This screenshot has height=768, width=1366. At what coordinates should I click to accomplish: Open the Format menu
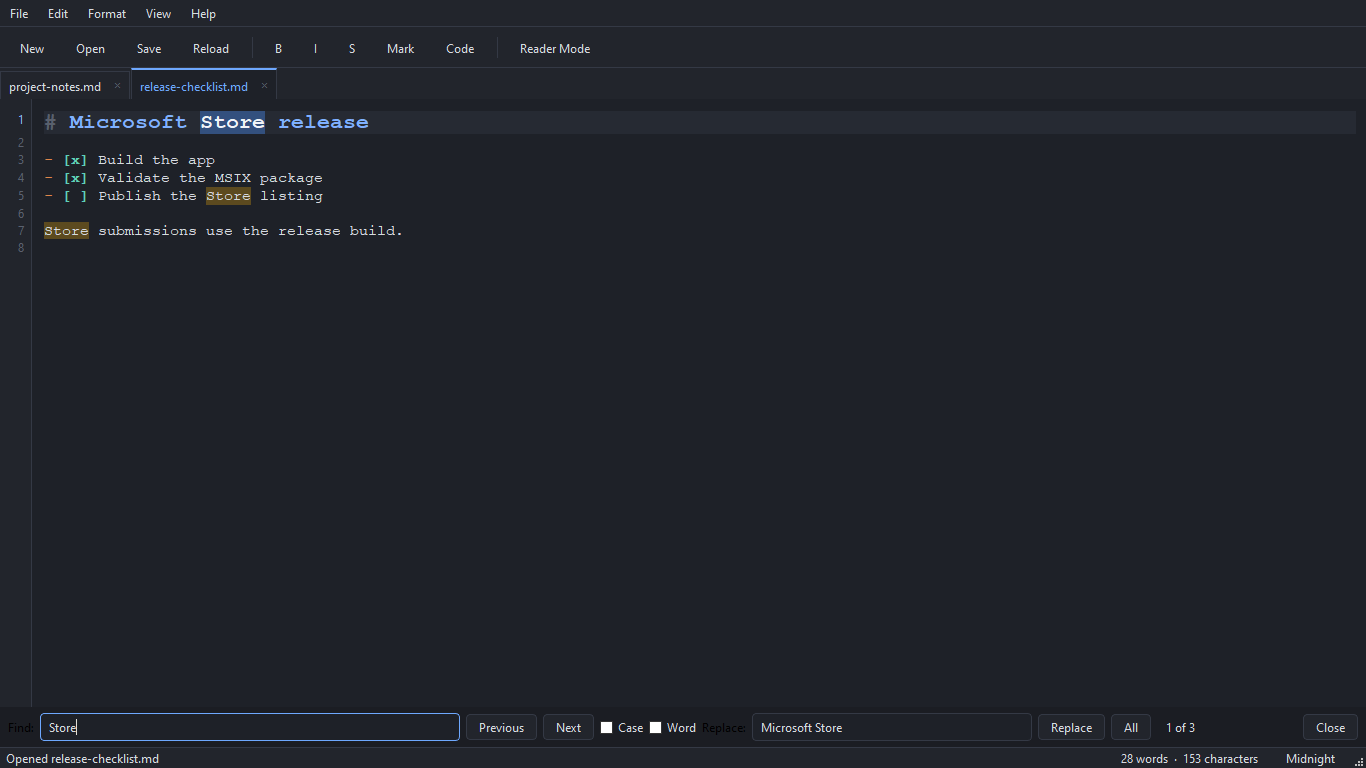click(x=107, y=14)
